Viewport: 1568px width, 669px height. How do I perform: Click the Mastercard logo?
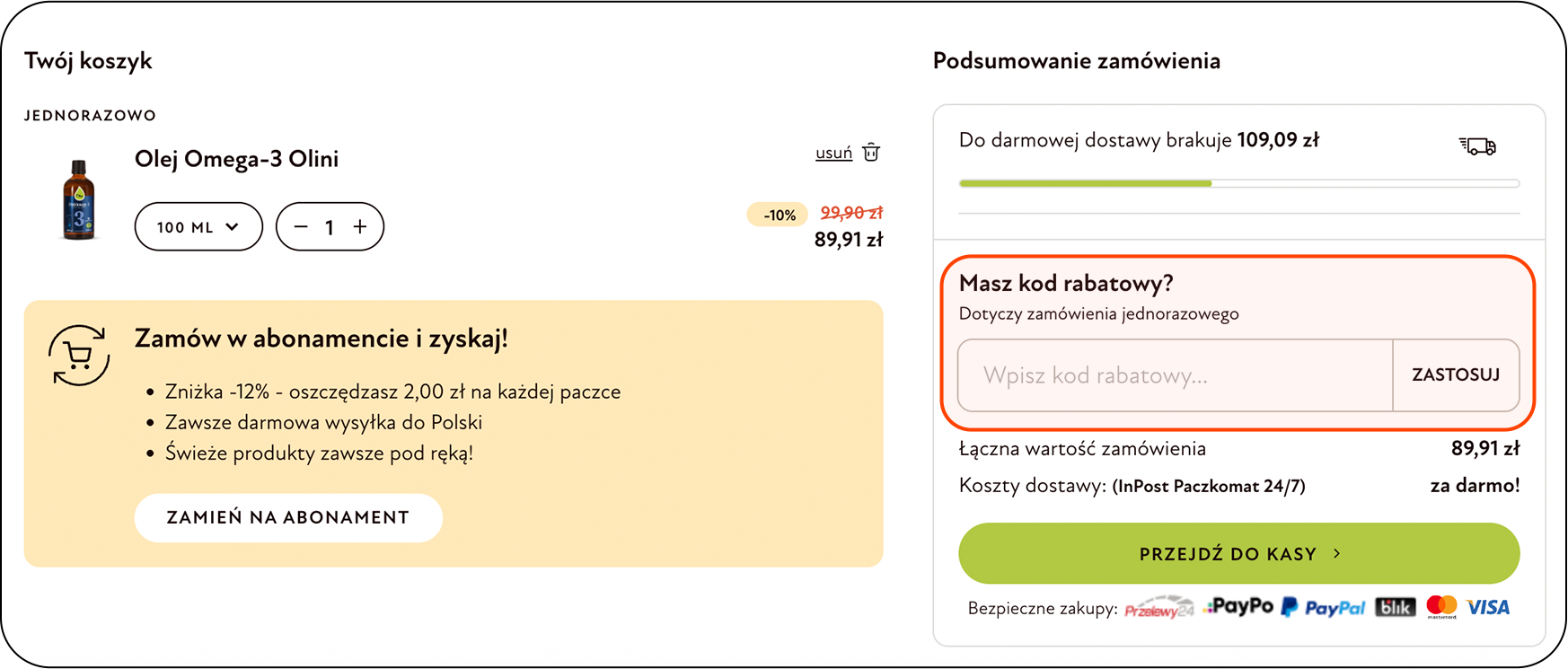point(1441,607)
